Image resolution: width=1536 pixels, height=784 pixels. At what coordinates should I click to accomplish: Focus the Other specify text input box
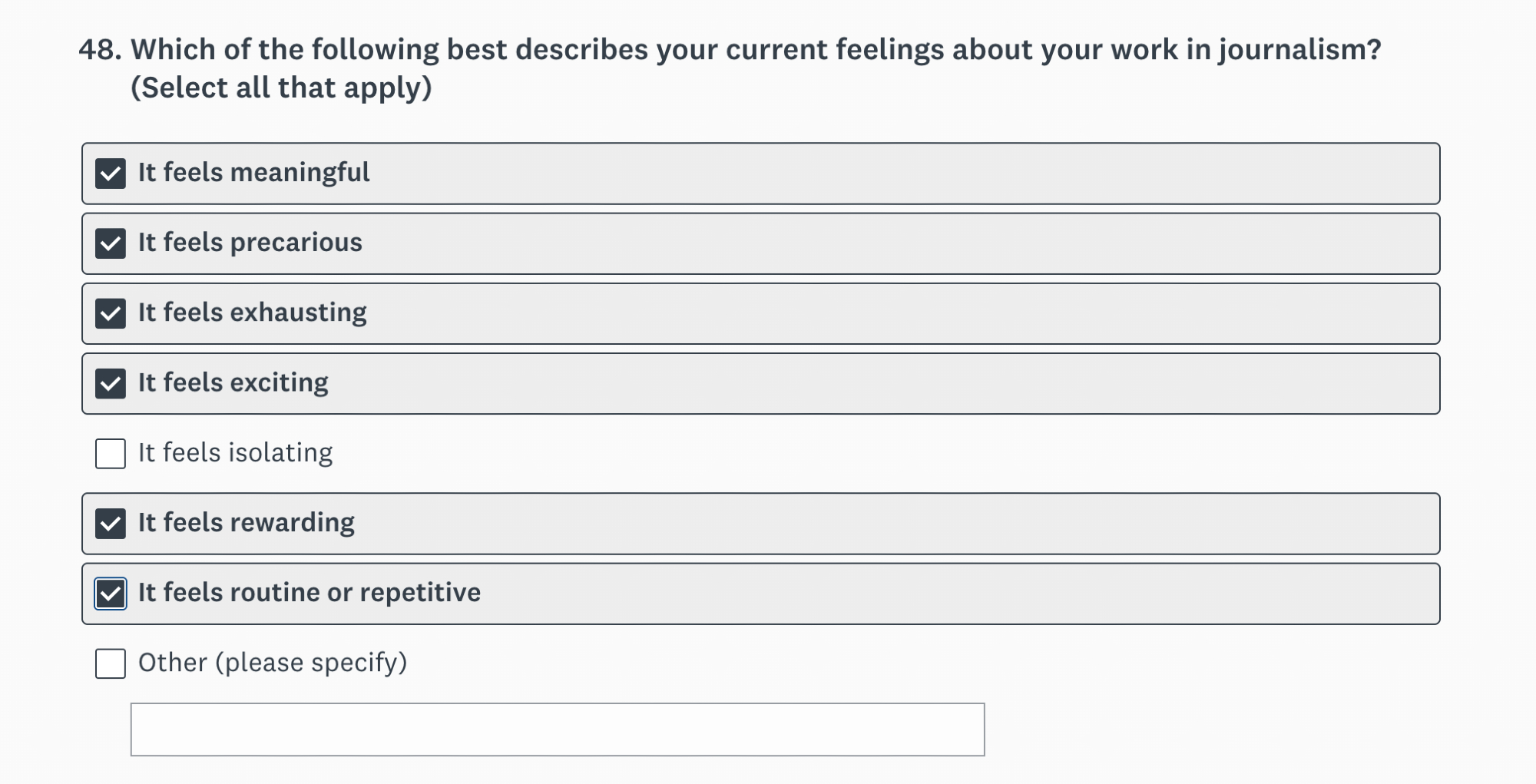click(x=557, y=729)
